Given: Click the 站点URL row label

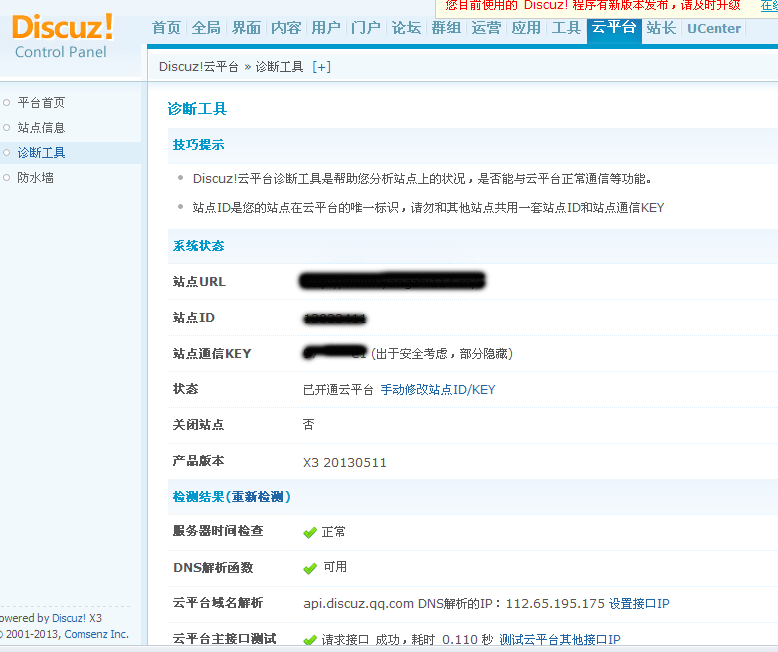Looking at the screenshot, I should click(199, 282).
